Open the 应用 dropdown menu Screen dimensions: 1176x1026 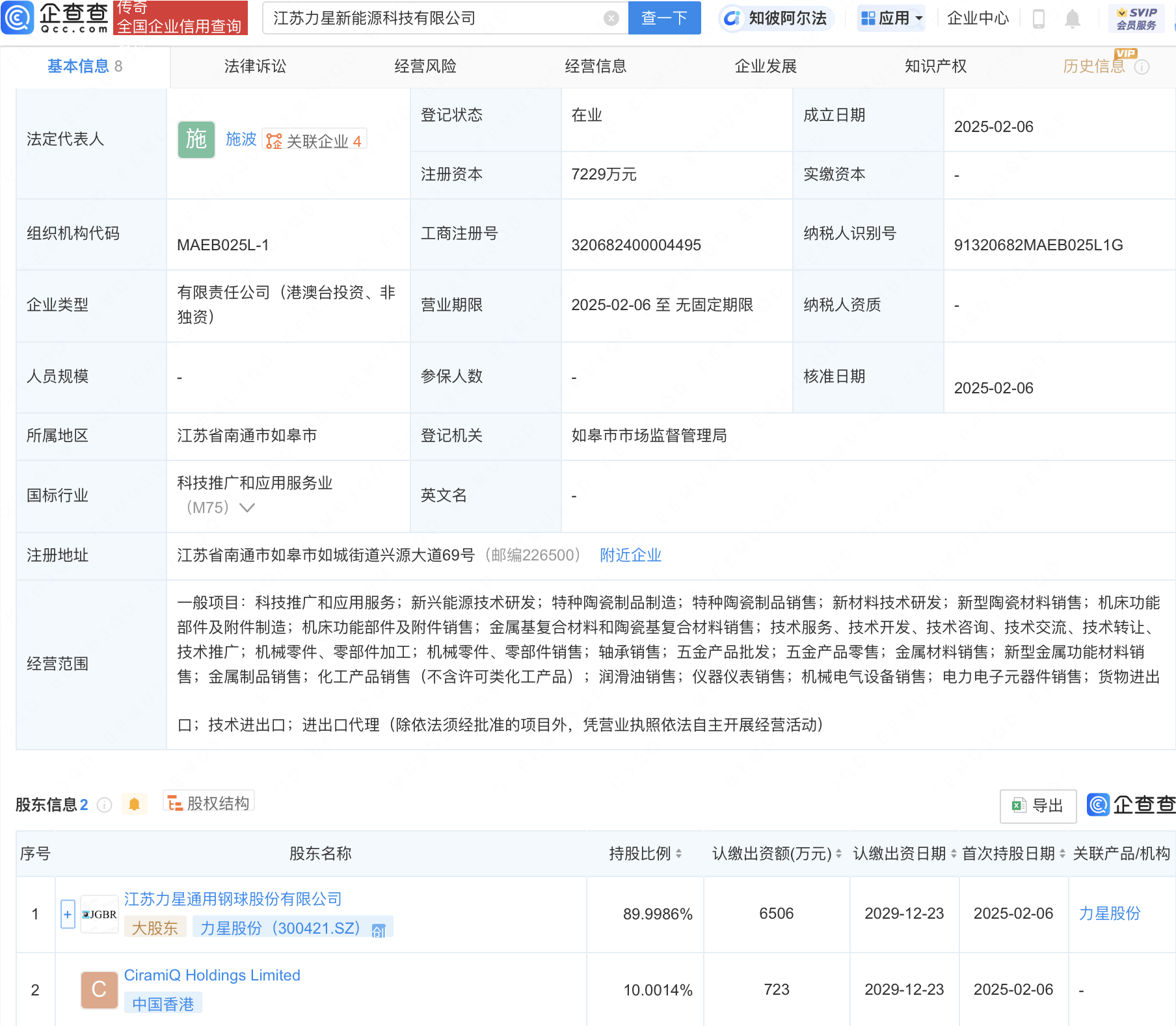coord(890,18)
